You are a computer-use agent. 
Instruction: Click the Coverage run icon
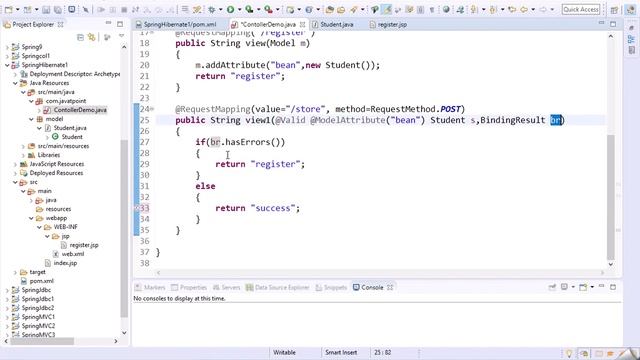(x=249, y=9)
